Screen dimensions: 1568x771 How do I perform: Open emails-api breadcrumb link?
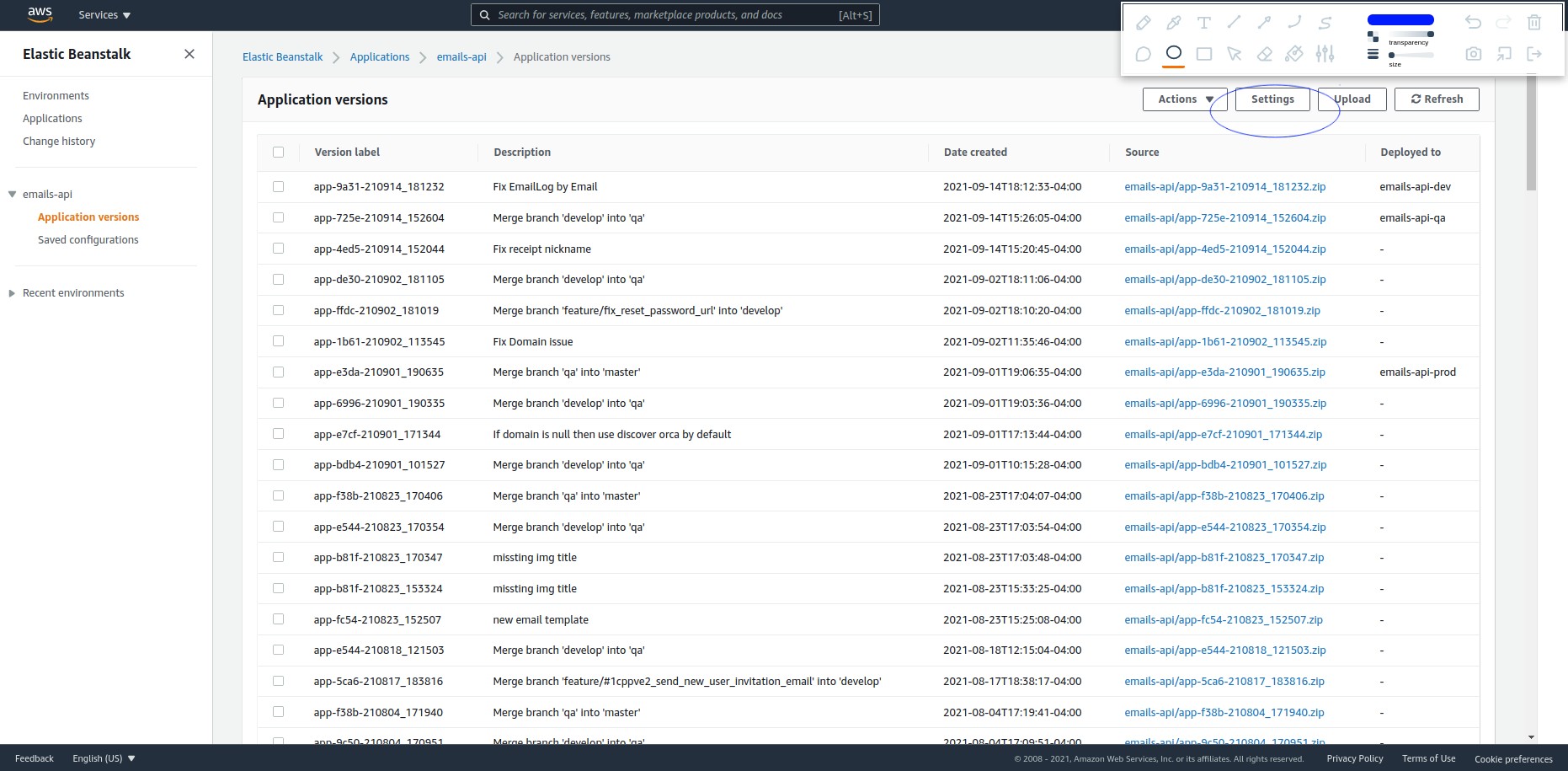click(461, 57)
